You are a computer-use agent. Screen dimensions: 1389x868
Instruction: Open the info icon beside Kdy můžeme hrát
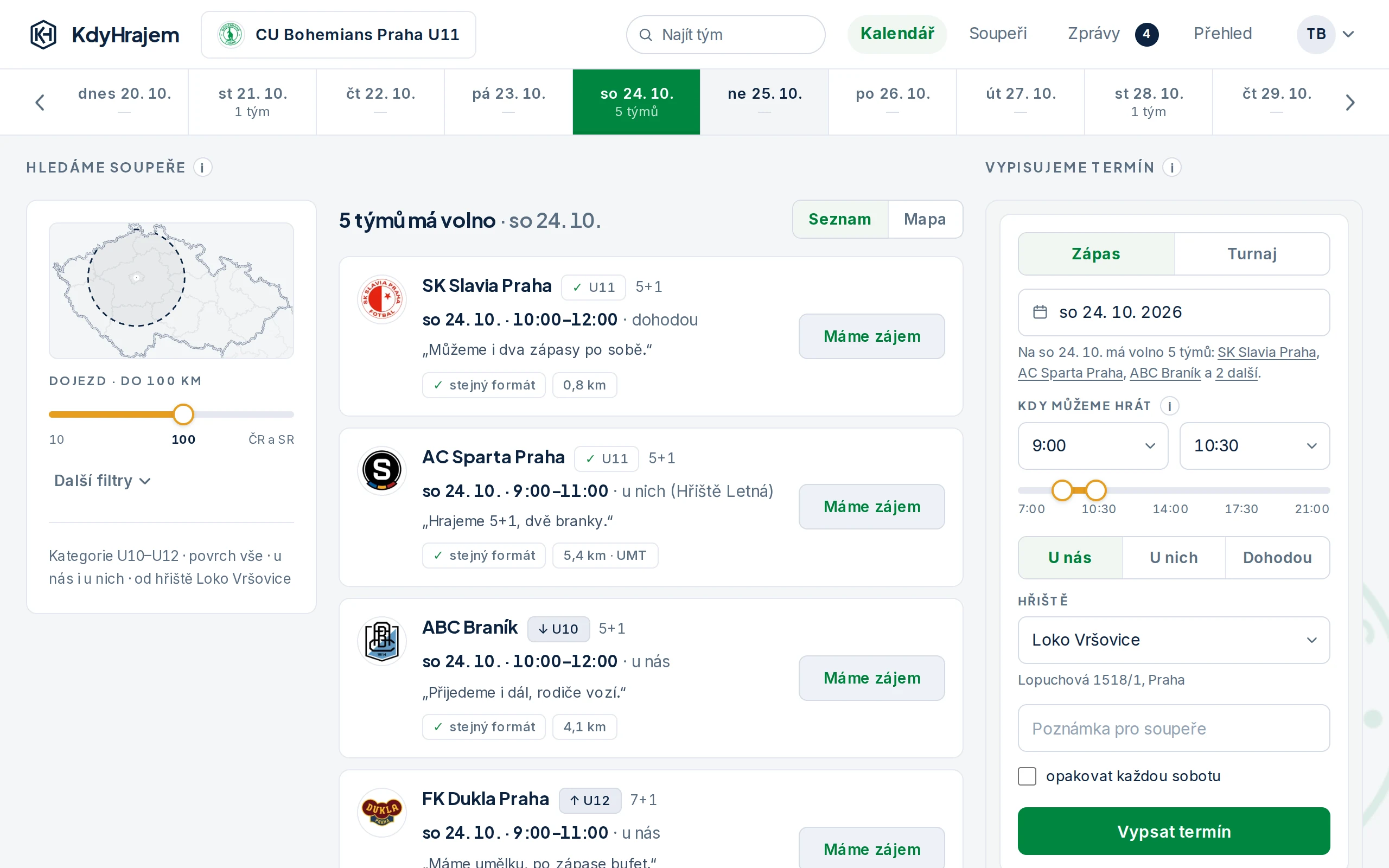tap(1169, 406)
